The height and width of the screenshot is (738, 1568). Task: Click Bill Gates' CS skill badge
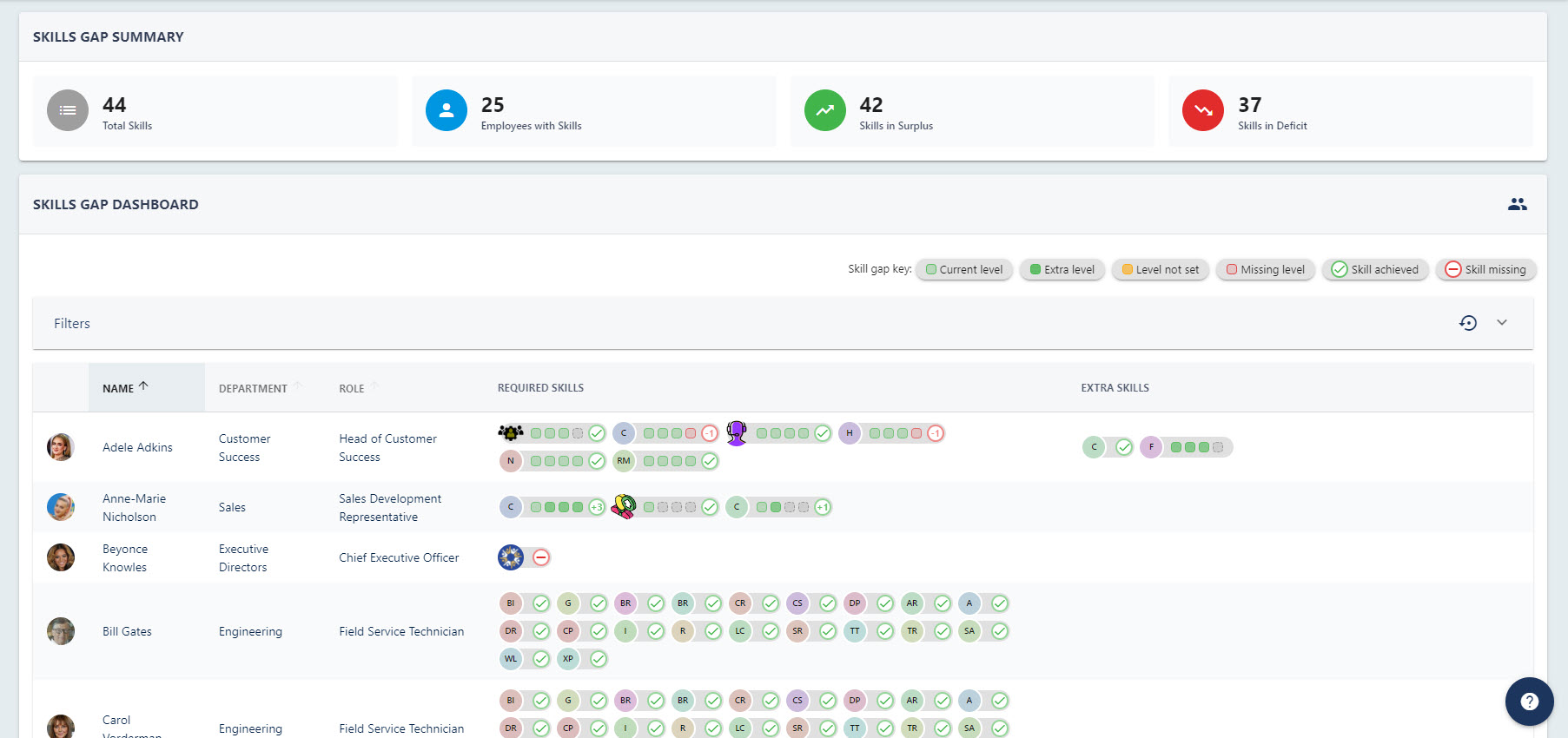(x=797, y=603)
